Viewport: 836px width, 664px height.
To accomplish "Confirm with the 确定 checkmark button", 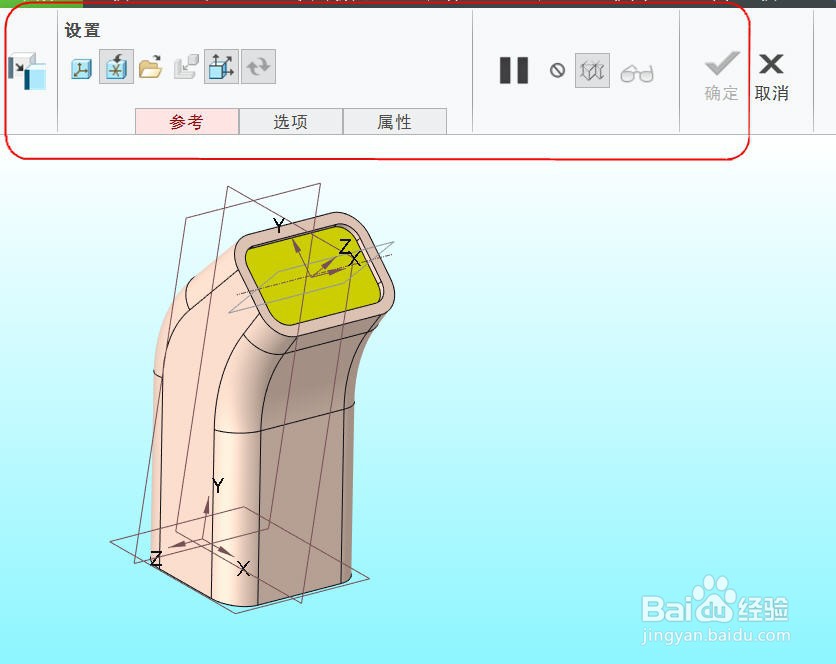I will (x=722, y=76).
